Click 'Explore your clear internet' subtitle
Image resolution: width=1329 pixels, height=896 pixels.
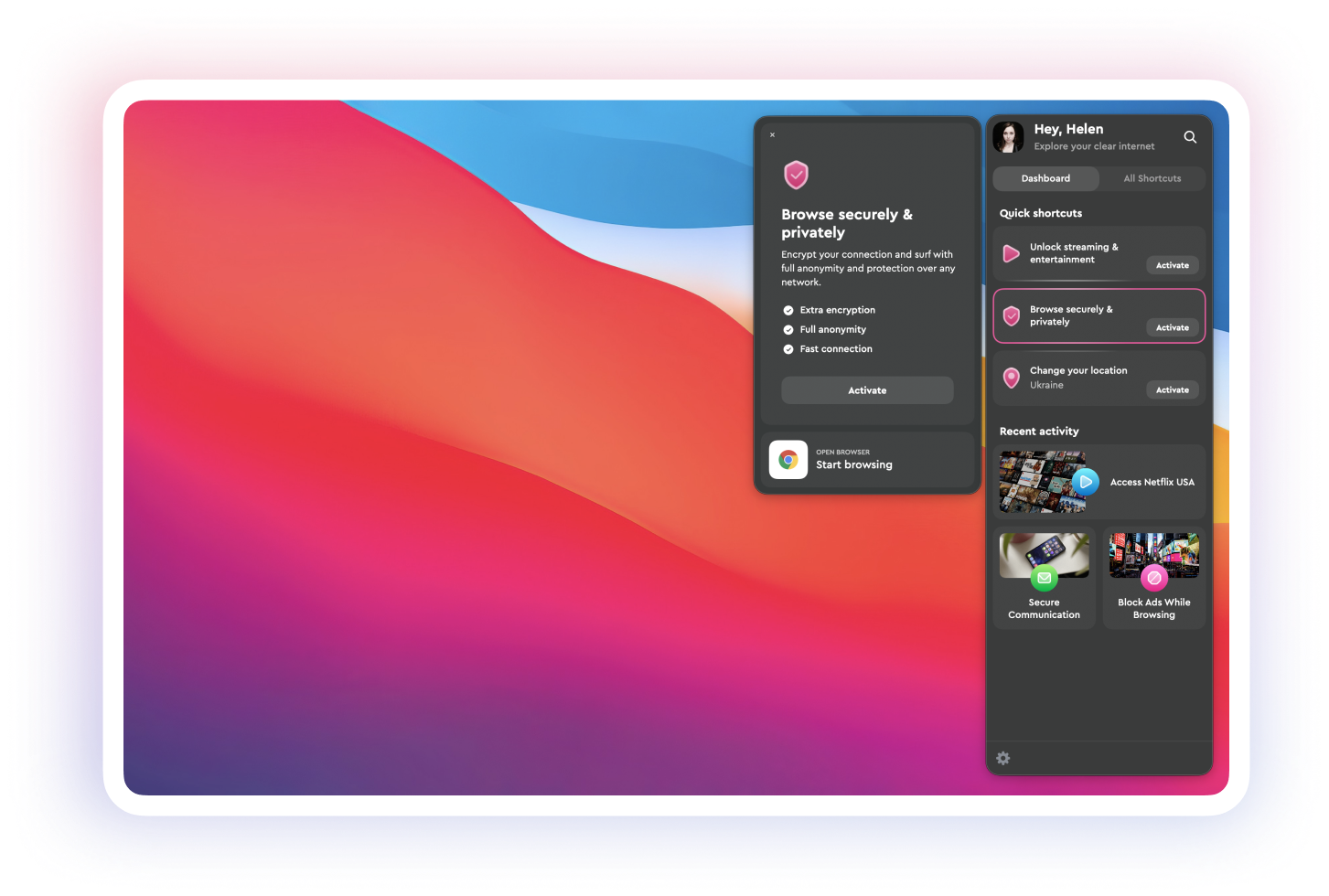tap(1094, 146)
